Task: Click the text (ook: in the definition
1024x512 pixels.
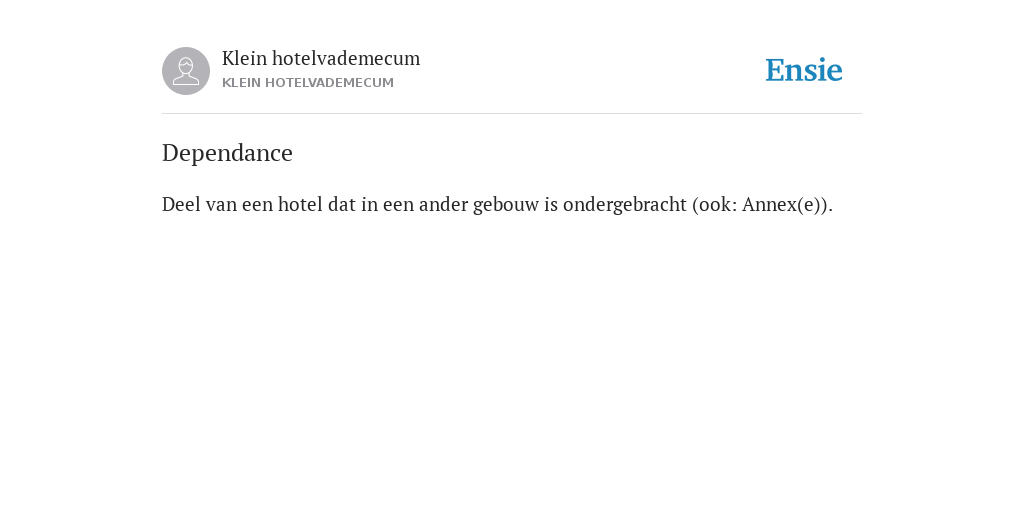Action: coord(714,204)
